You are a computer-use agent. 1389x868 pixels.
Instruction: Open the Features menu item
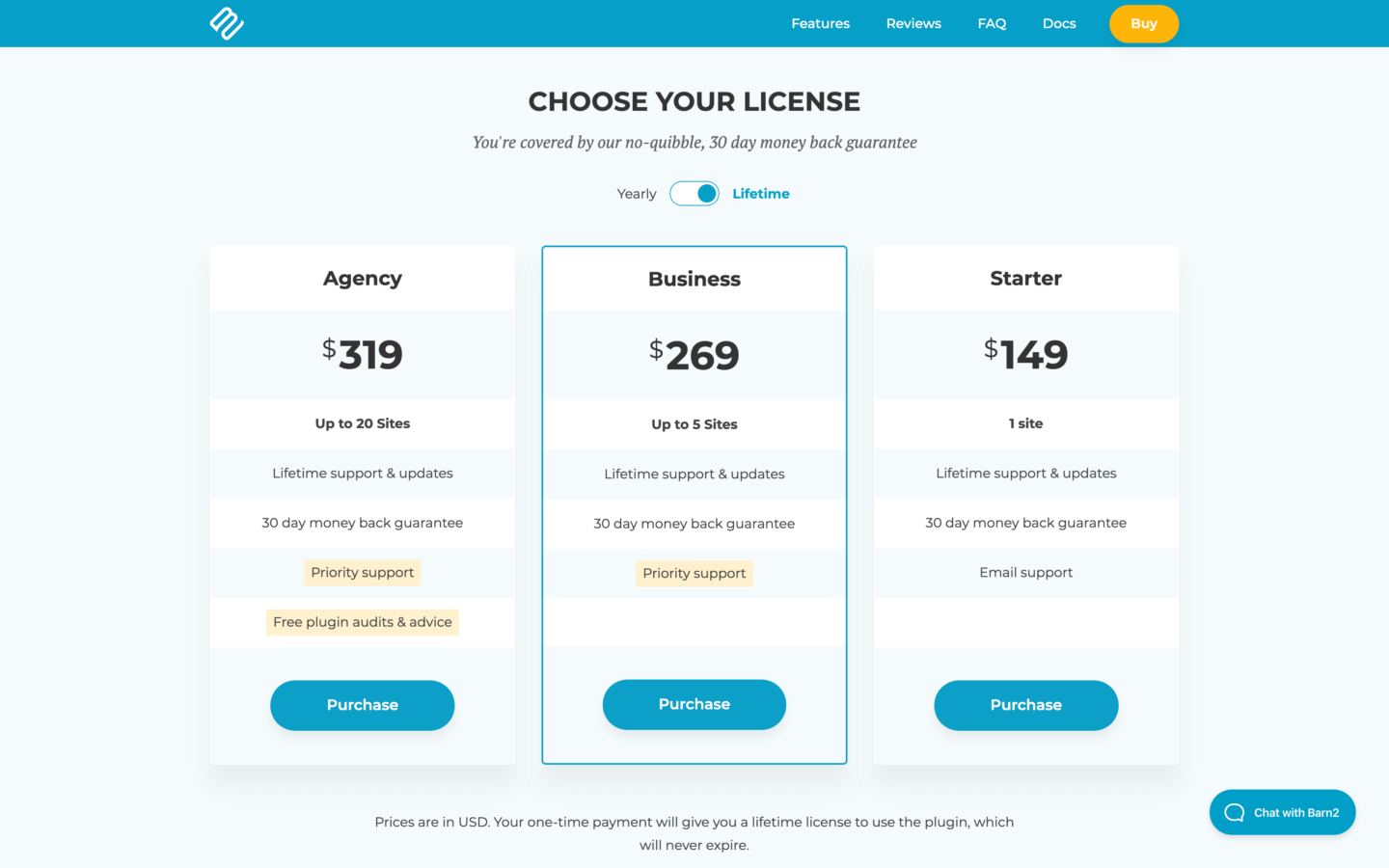coord(821,23)
